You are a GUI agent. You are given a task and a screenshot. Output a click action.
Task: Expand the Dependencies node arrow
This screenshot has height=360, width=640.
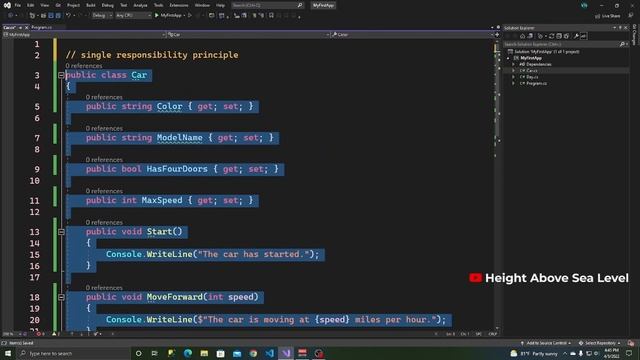coord(513,64)
